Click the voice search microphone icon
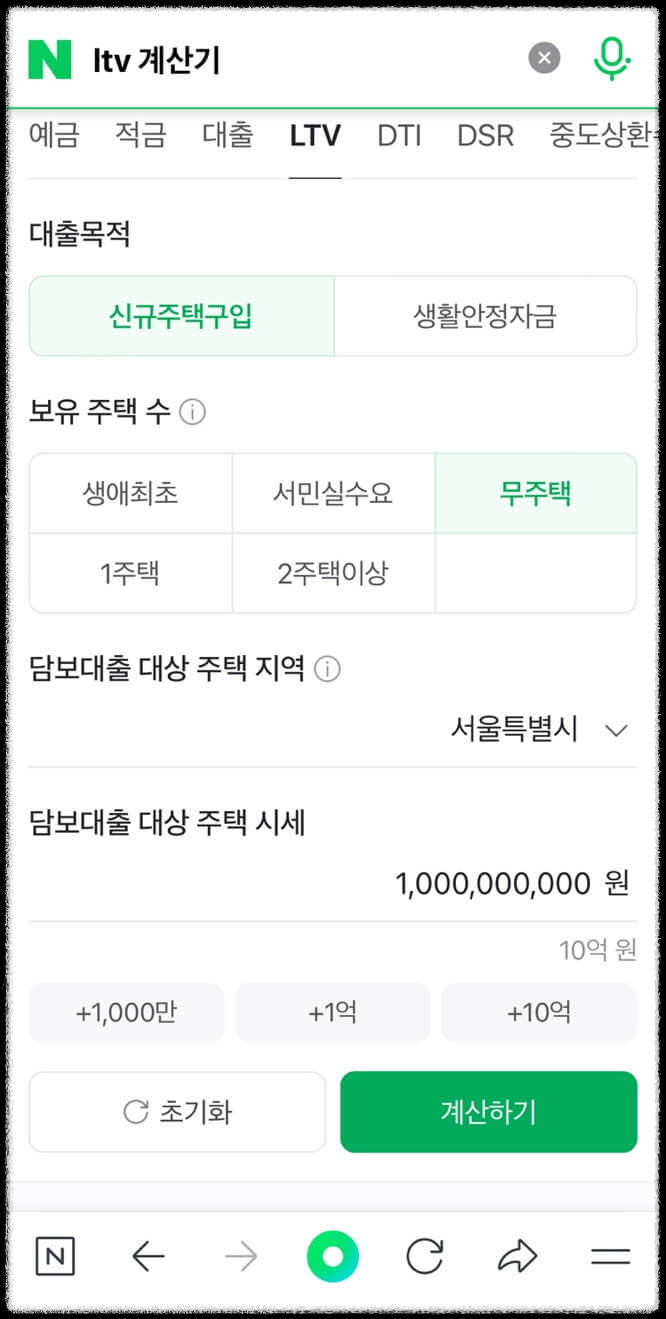 point(611,57)
